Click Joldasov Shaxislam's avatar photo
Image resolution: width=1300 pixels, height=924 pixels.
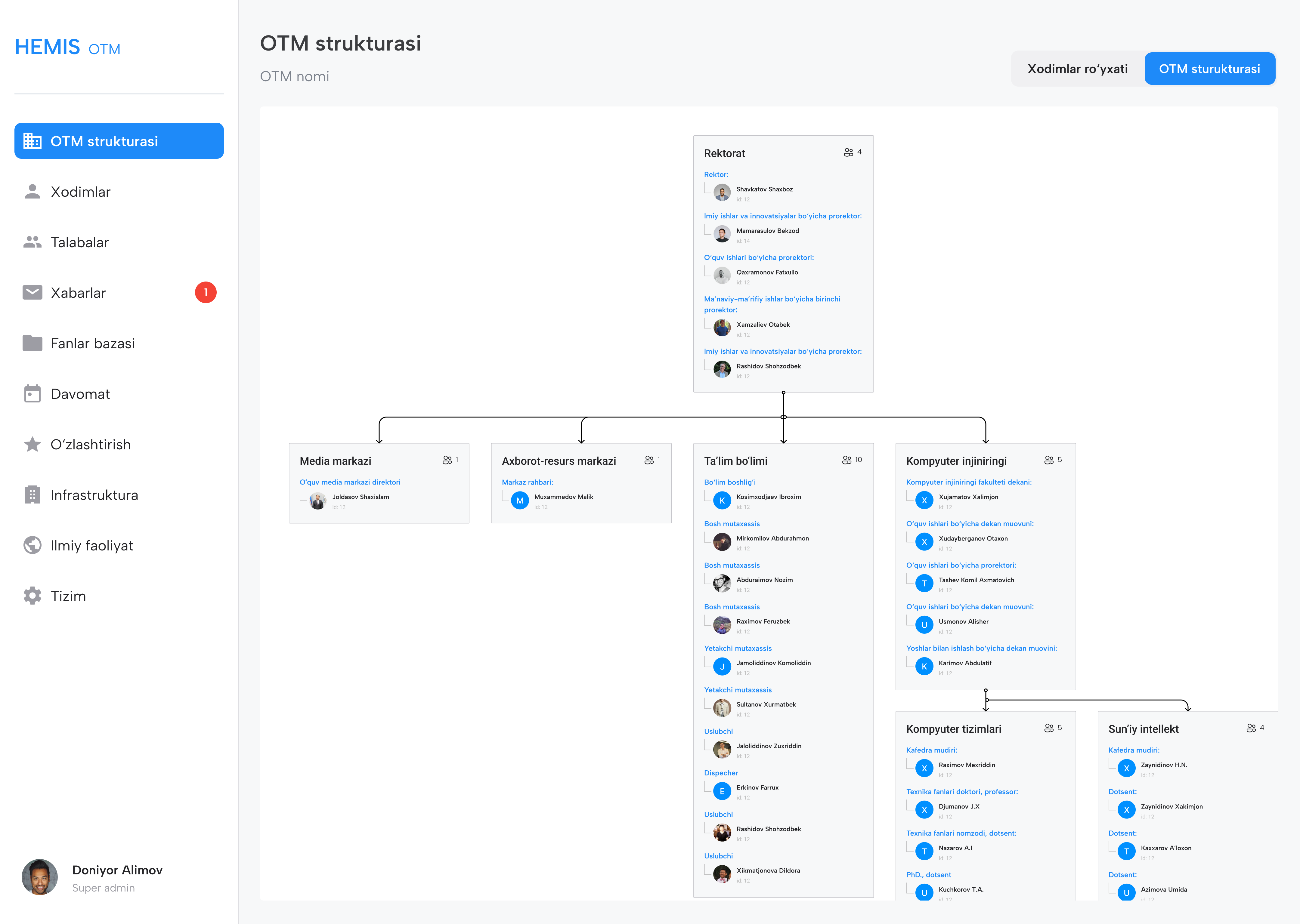click(x=317, y=501)
